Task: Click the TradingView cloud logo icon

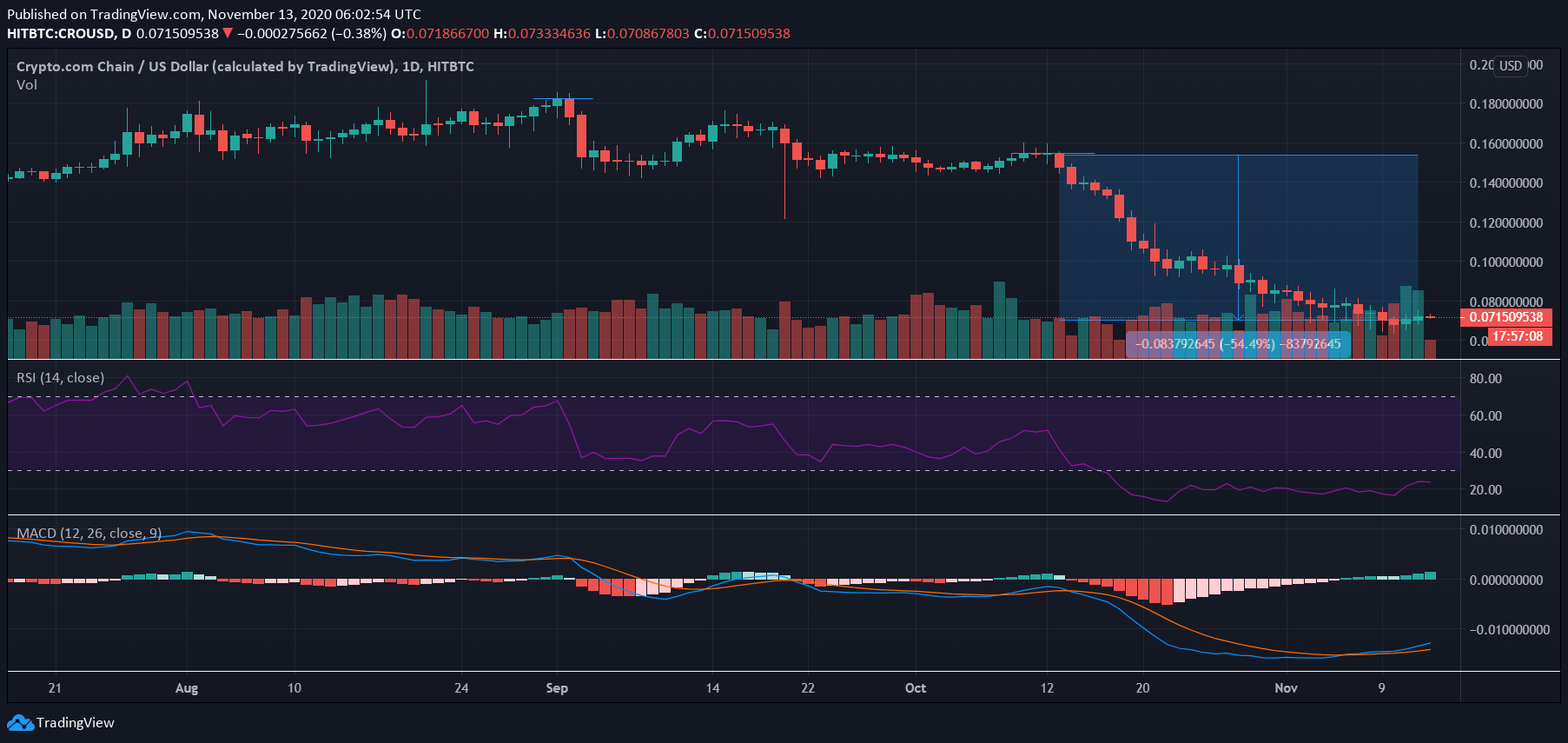Action: [20, 723]
